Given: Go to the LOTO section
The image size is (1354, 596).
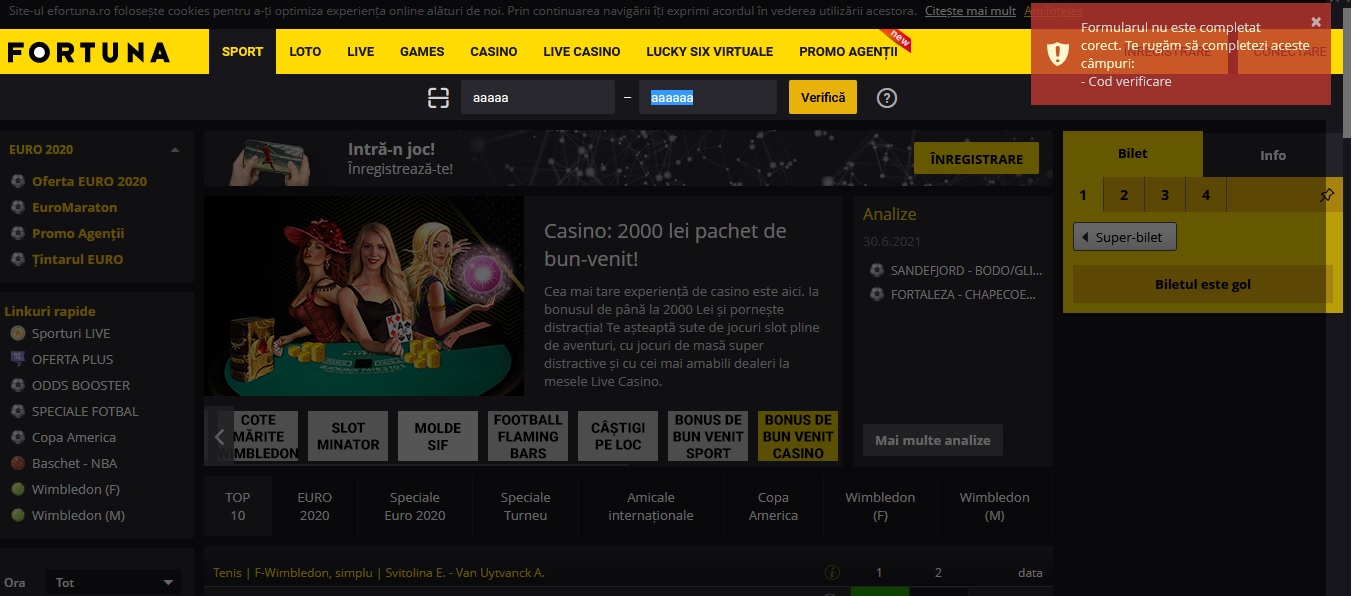Looking at the screenshot, I should [x=305, y=52].
